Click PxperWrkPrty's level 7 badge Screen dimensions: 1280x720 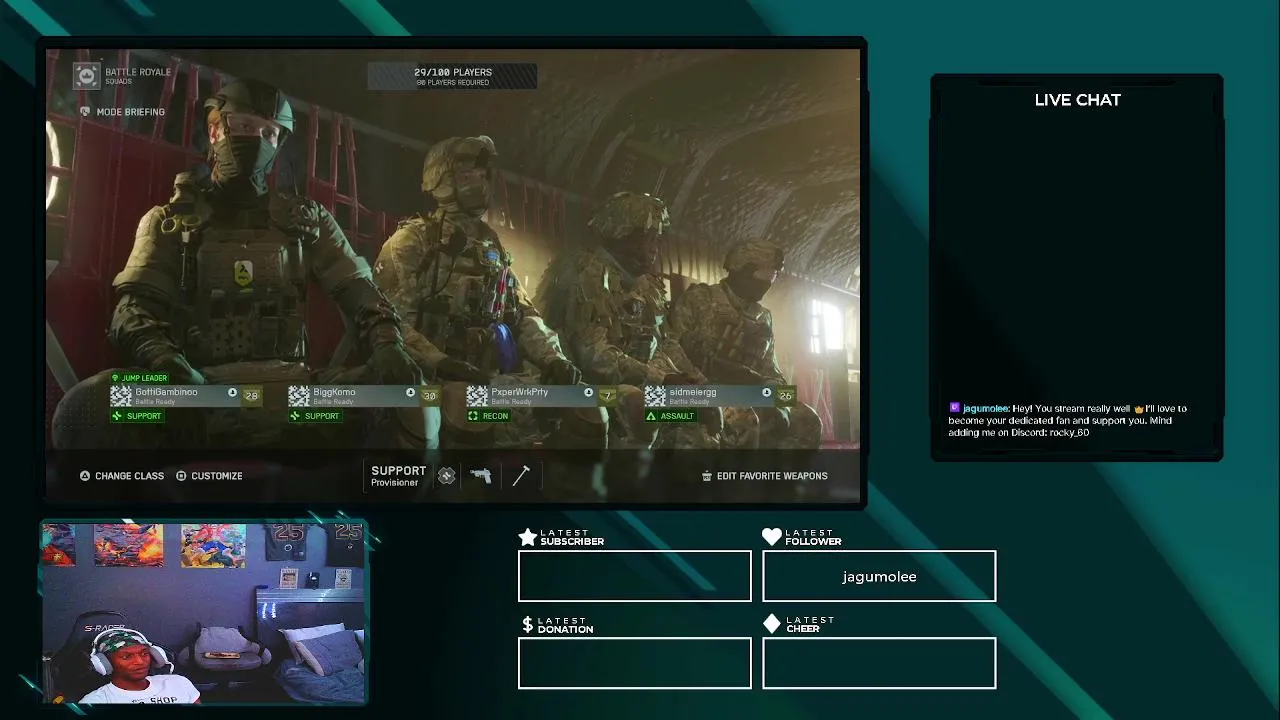[607, 396]
